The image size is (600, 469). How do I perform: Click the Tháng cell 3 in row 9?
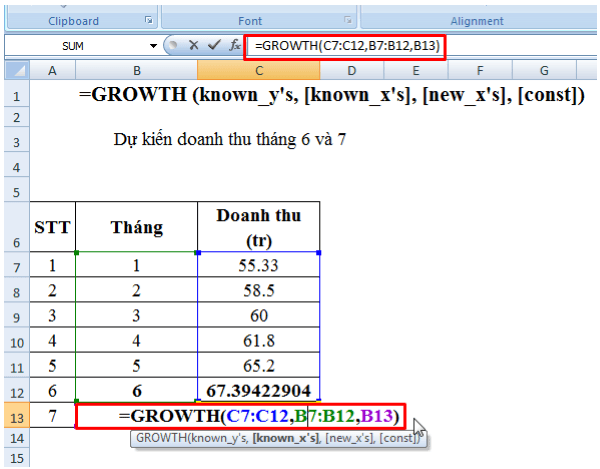click(x=137, y=315)
